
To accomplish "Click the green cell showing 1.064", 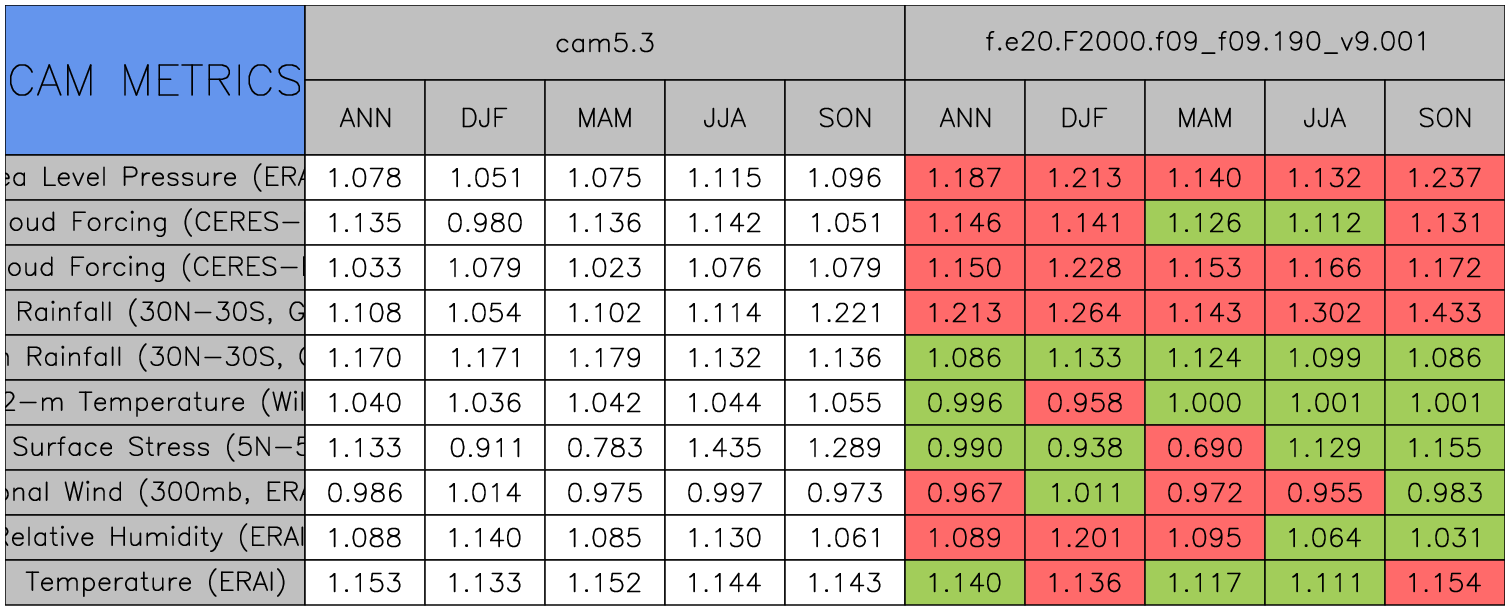I will click(1325, 538).
